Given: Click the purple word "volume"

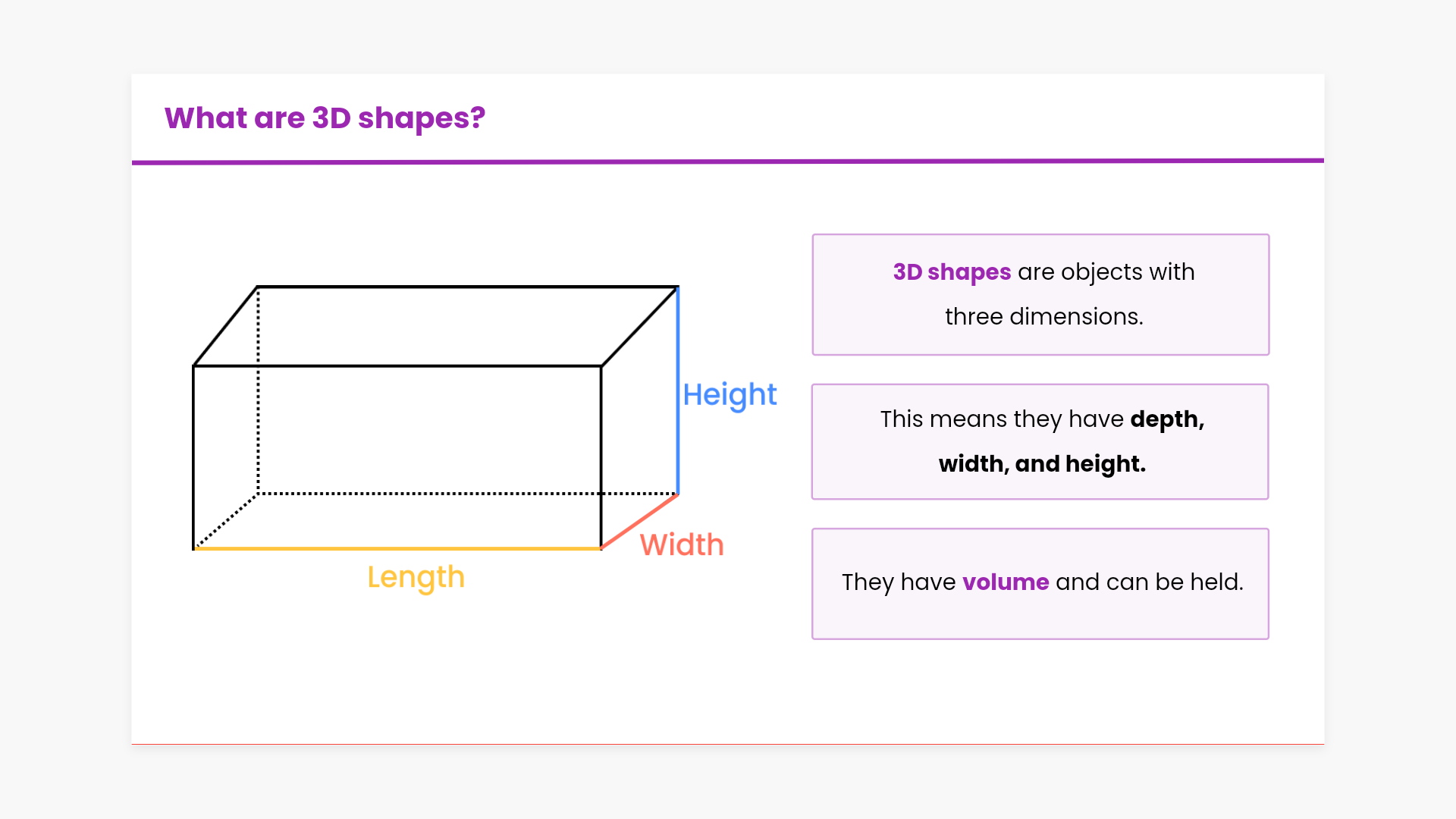Looking at the screenshot, I should [x=1006, y=582].
